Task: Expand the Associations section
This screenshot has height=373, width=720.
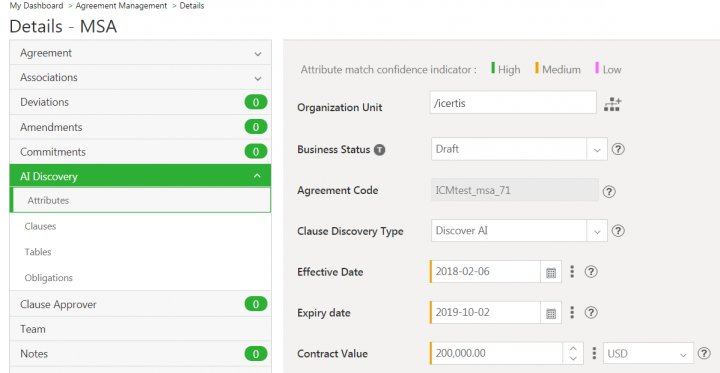Action: (141, 77)
